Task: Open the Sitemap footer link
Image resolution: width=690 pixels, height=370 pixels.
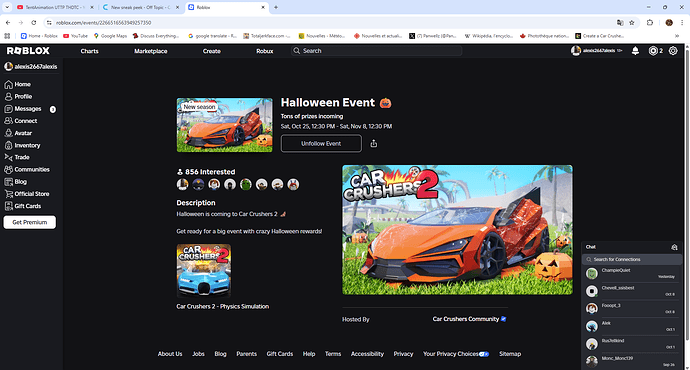Action: (510, 354)
